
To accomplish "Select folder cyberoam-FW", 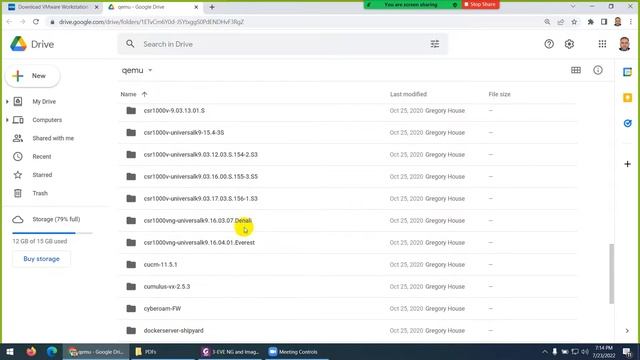I will click(x=349, y=309).
